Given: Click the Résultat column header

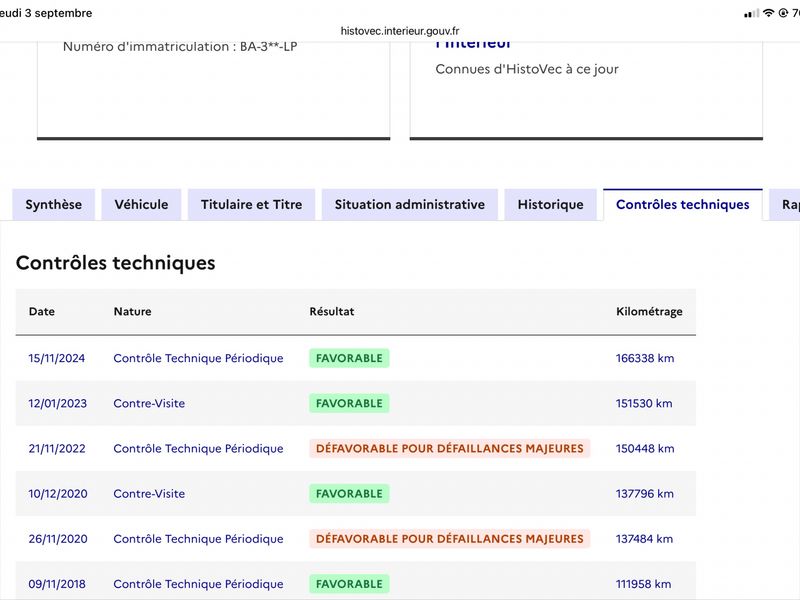Looking at the screenshot, I should (x=332, y=311).
